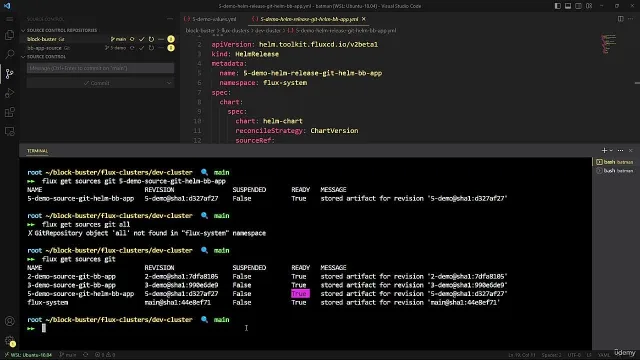Select second bash terminal in list

(x=615, y=171)
